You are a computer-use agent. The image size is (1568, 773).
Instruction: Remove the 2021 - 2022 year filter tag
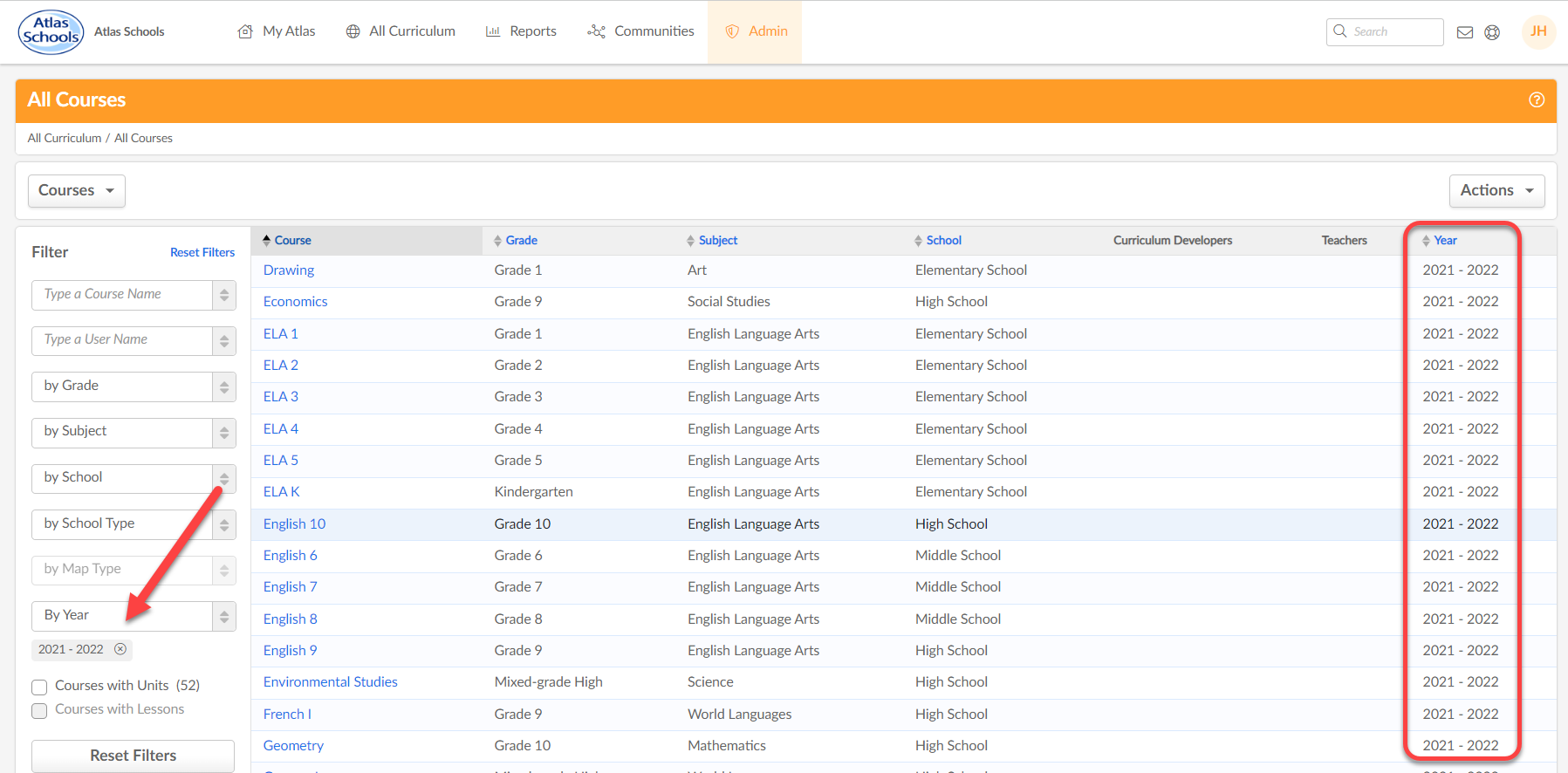pos(120,649)
